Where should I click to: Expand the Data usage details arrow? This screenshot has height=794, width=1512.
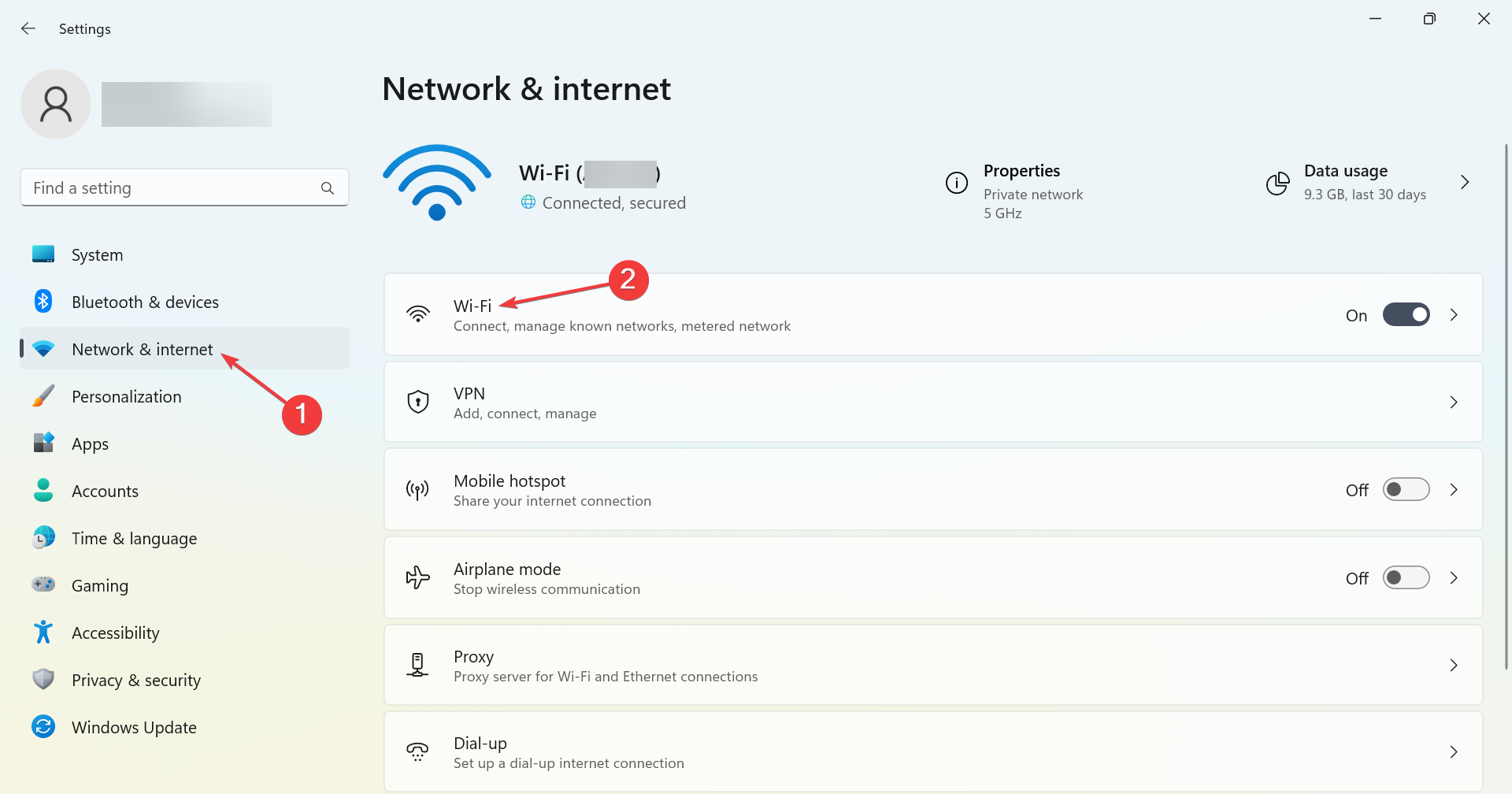tap(1464, 182)
